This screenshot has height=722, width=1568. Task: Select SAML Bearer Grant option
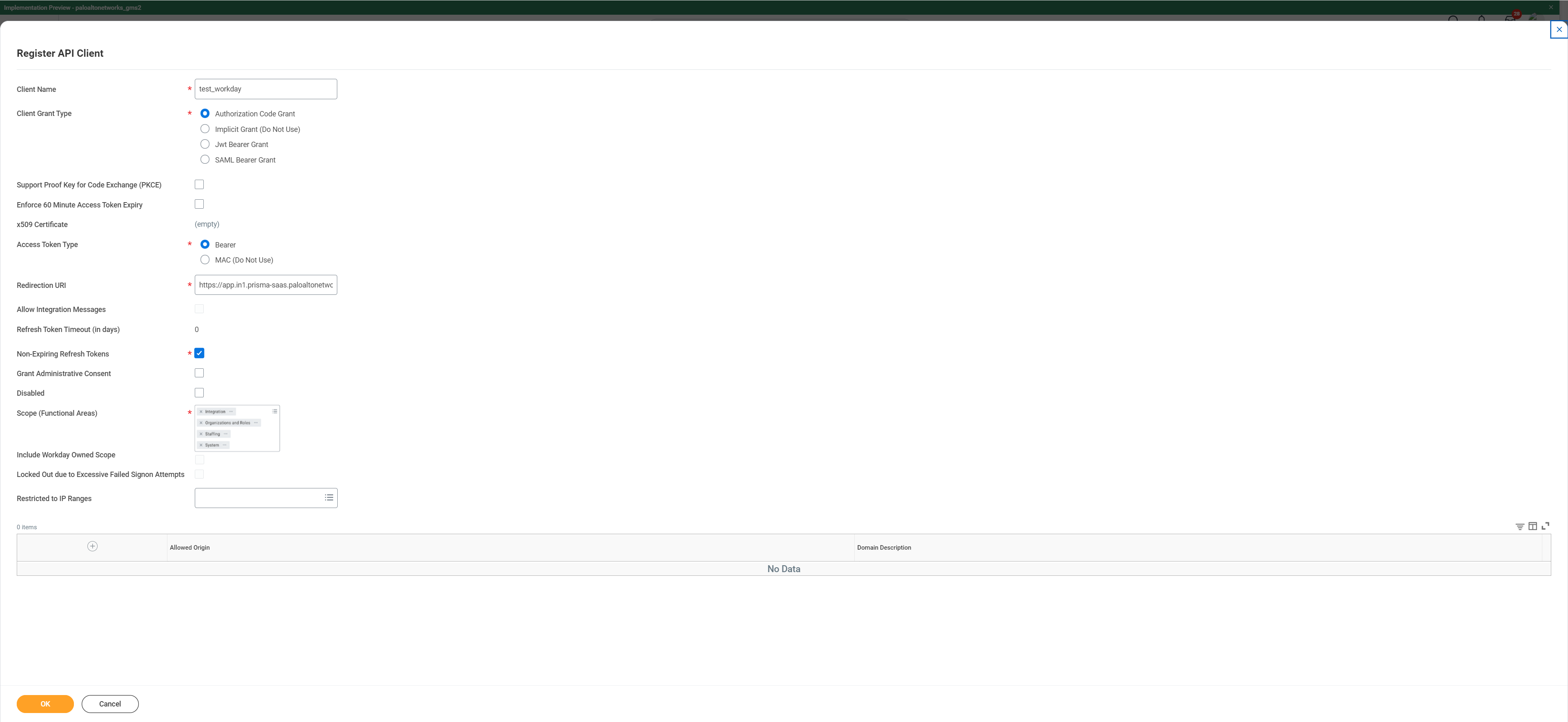205,160
